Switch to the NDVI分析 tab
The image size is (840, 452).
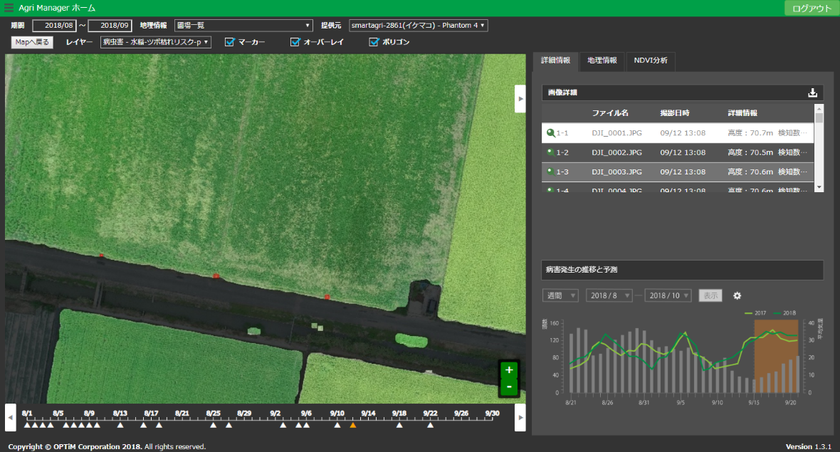coord(651,61)
